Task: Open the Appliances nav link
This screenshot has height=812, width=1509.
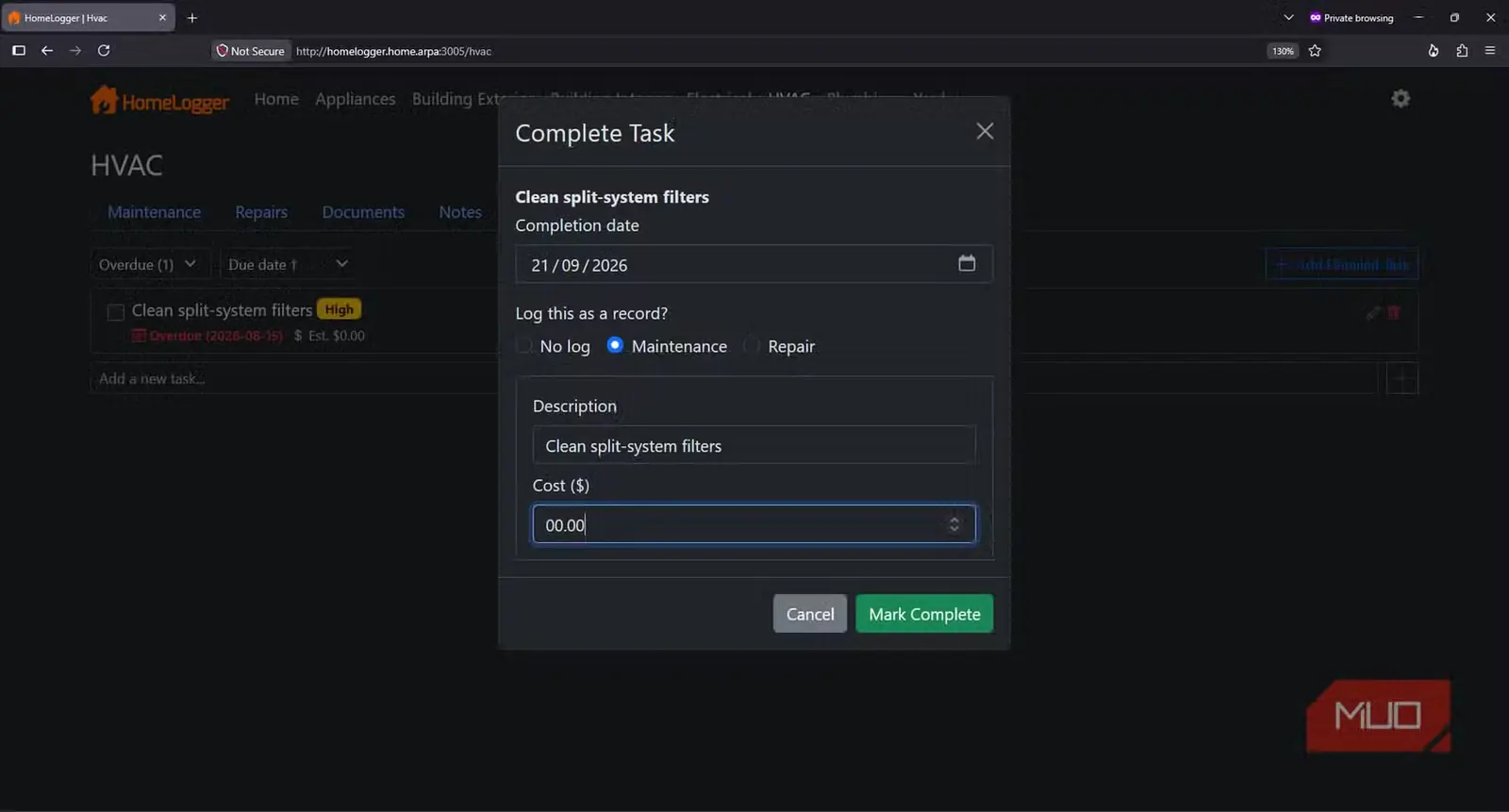Action: (356, 99)
